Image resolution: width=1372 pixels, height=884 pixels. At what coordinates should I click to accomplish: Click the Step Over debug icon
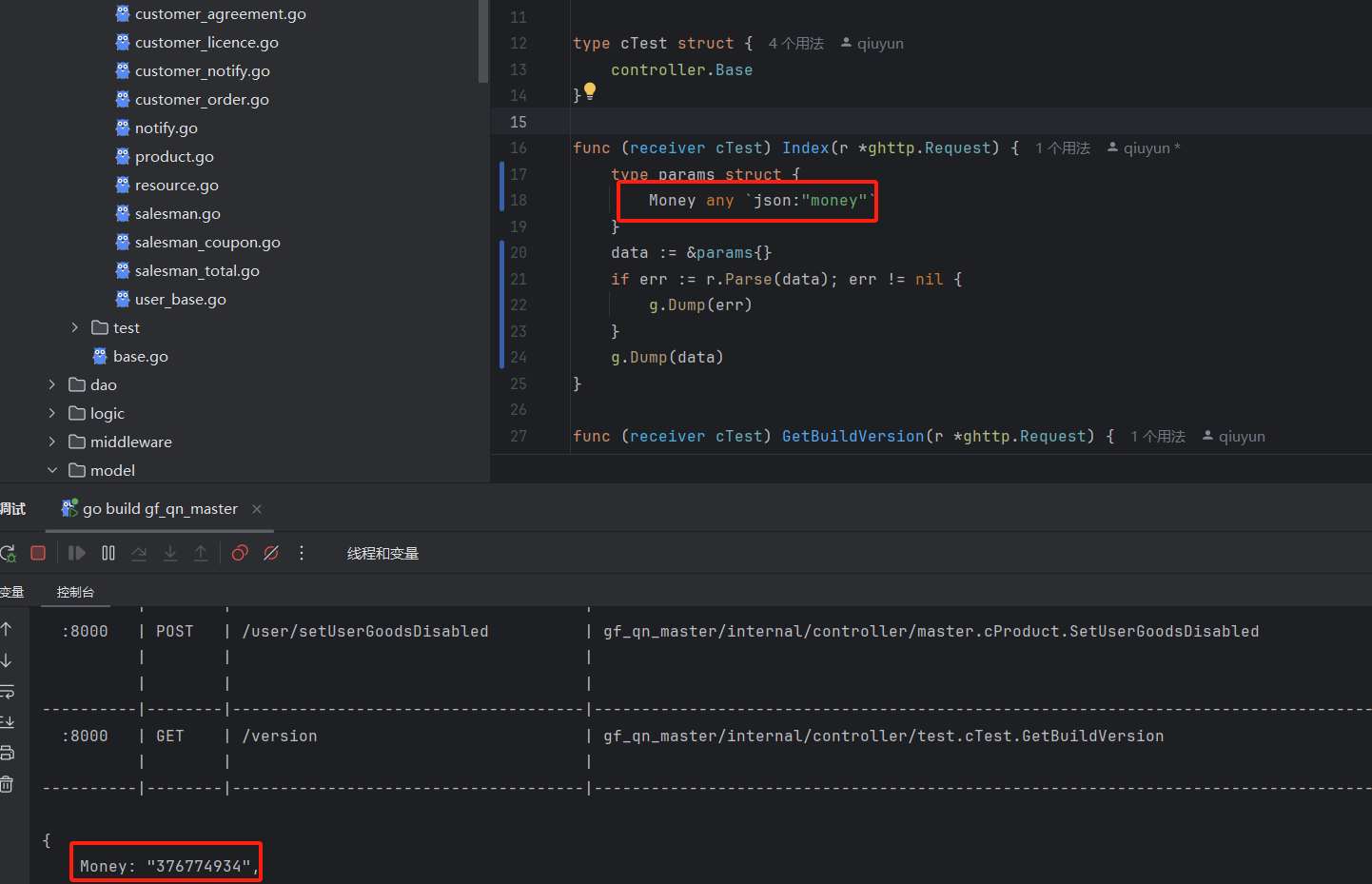coord(139,553)
